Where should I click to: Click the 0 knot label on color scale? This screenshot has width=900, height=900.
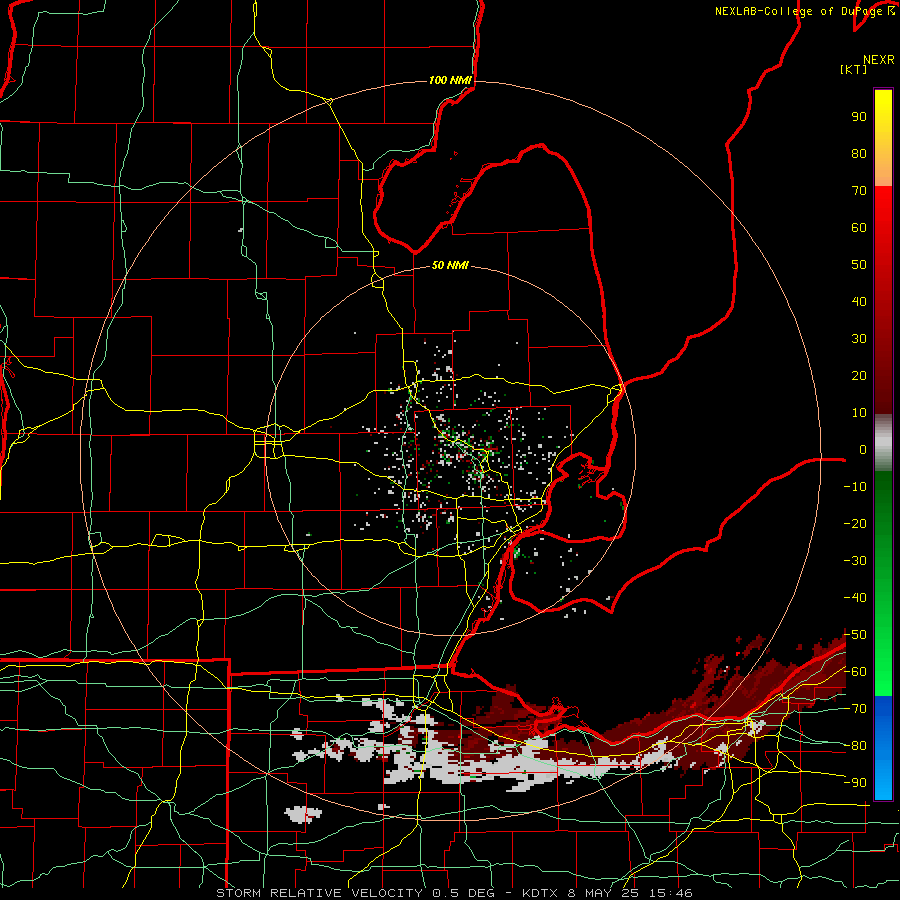(x=863, y=449)
